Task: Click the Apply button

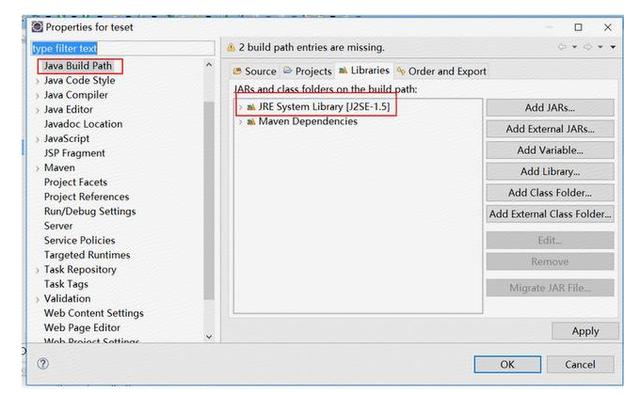Action: (585, 331)
